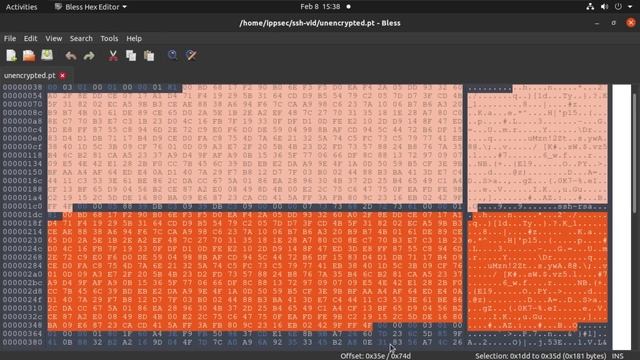Click the Offset status bar entry
640x360 pixels.
point(376,356)
